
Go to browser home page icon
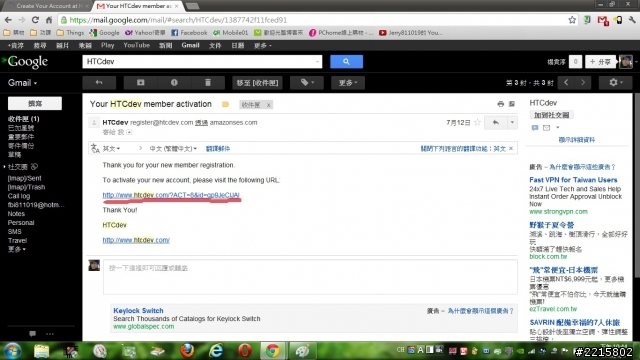click(x=49, y=20)
